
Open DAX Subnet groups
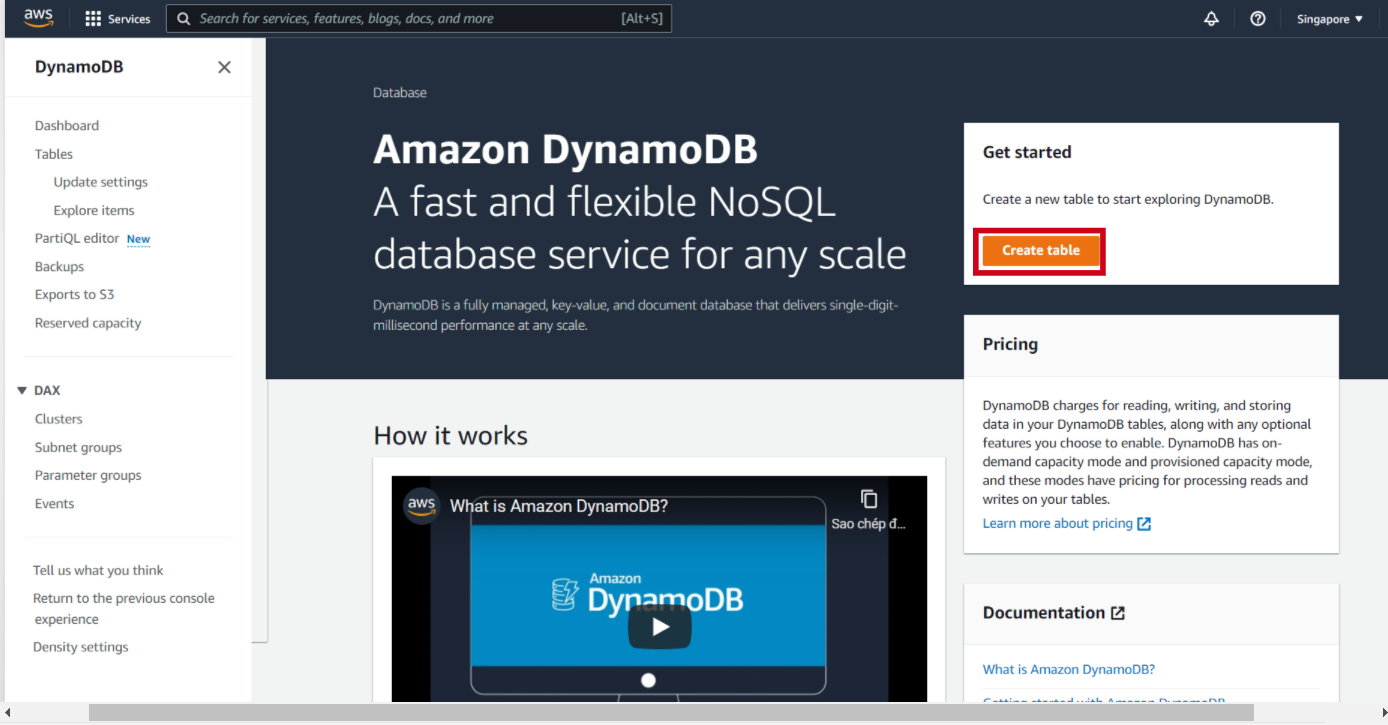click(x=78, y=447)
